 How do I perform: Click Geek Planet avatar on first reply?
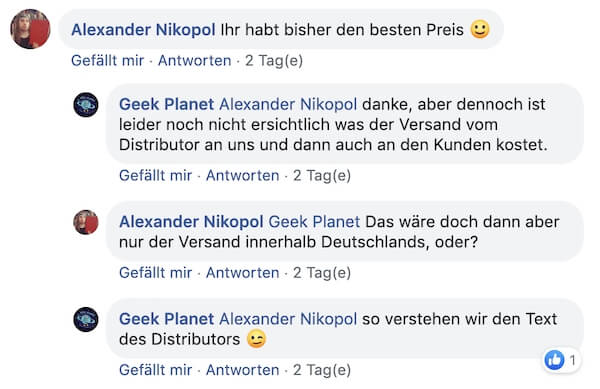[x=86, y=104]
